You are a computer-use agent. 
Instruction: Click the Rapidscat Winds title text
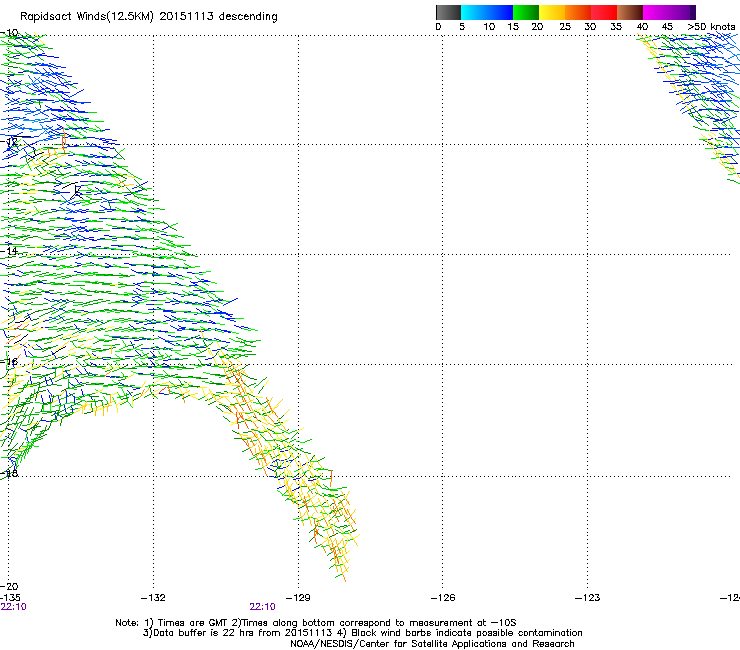pos(149,17)
